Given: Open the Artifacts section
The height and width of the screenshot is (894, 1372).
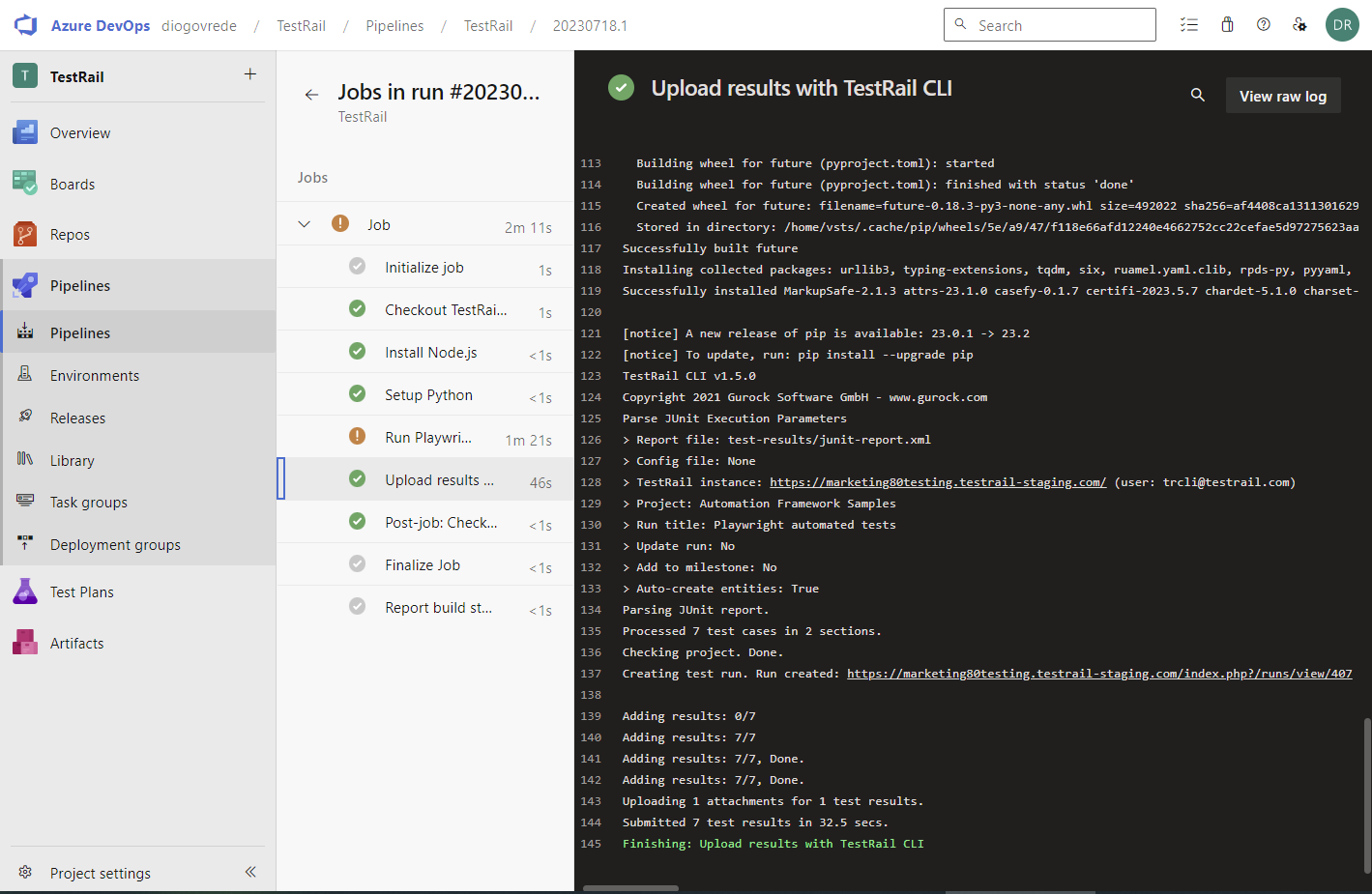Looking at the screenshot, I should [x=76, y=644].
